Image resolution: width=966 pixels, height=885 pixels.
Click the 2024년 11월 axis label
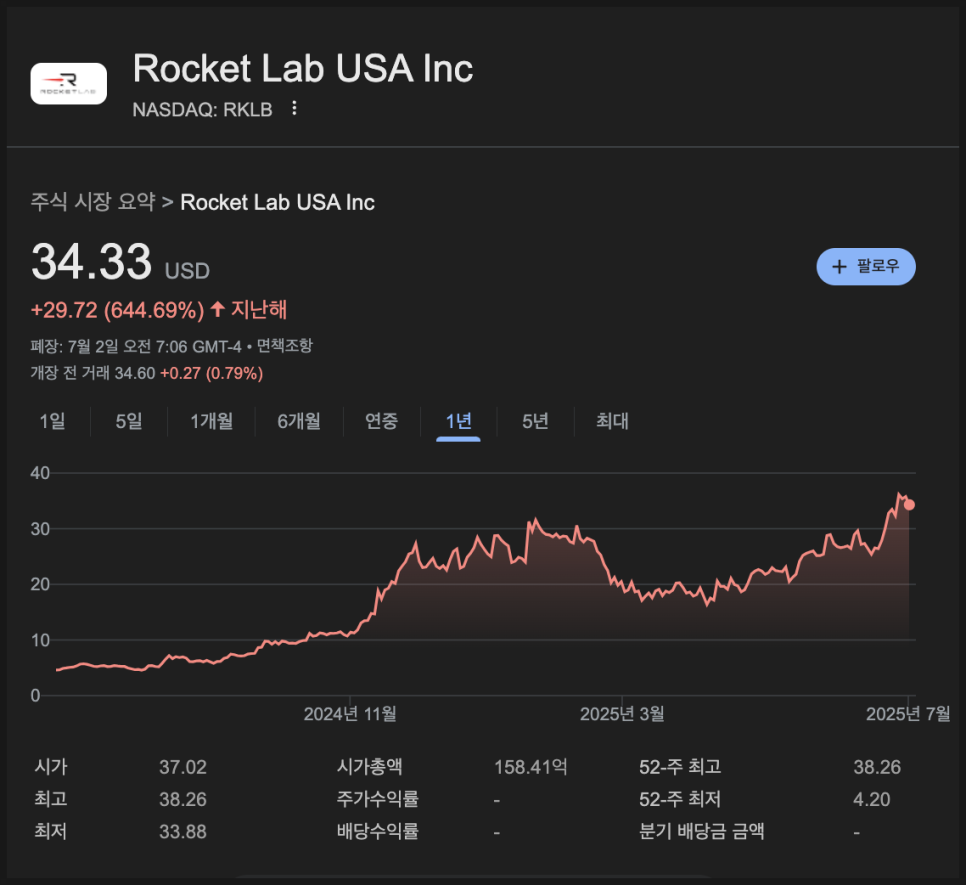click(x=350, y=714)
